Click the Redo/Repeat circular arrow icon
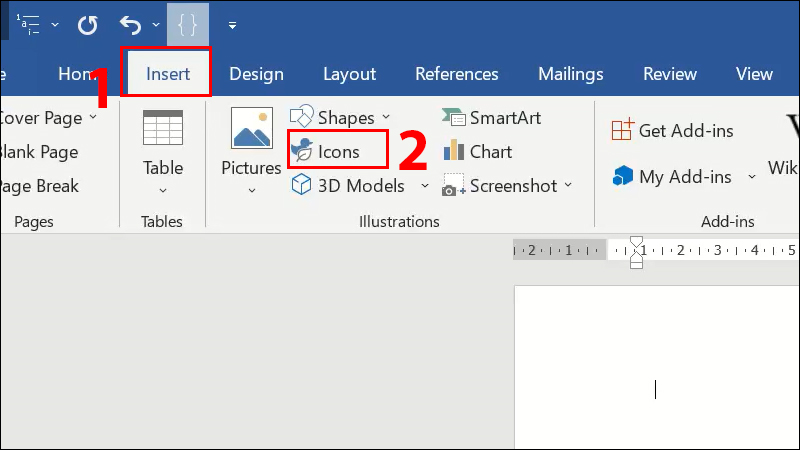This screenshot has height=450, width=800. pos(88,23)
